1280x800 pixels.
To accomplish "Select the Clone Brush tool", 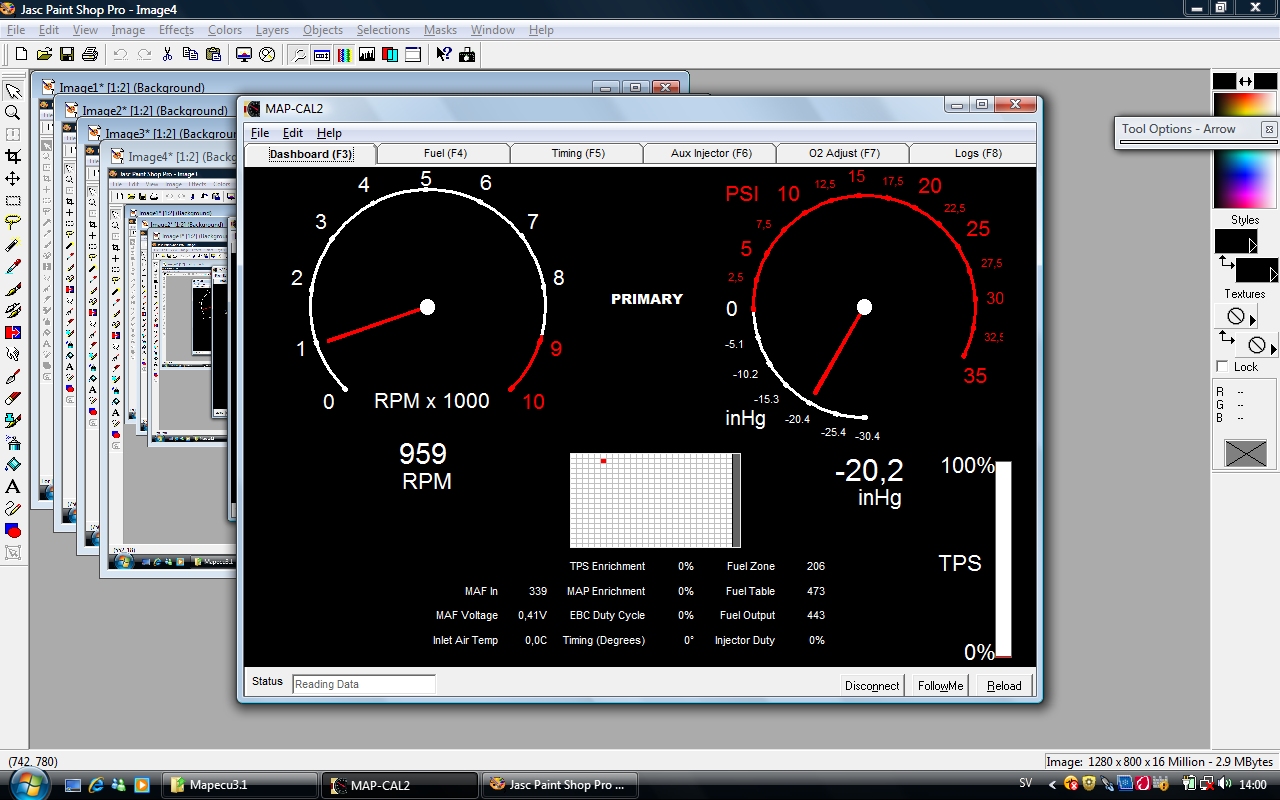I will (x=13, y=310).
